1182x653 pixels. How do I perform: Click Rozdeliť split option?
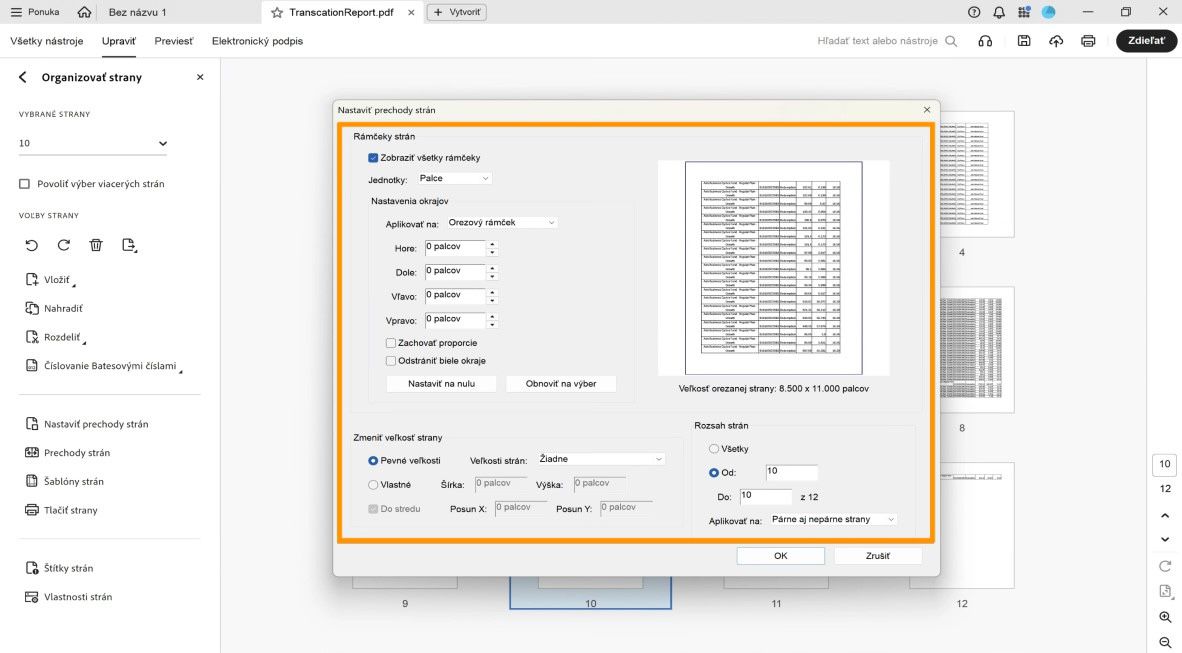[x=55, y=337]
